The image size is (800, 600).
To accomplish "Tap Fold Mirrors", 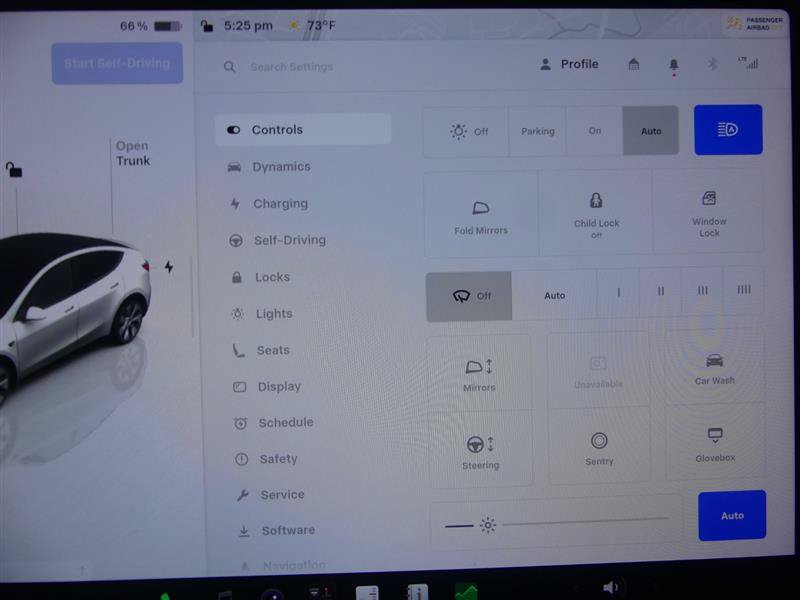I will pos(481,215).
